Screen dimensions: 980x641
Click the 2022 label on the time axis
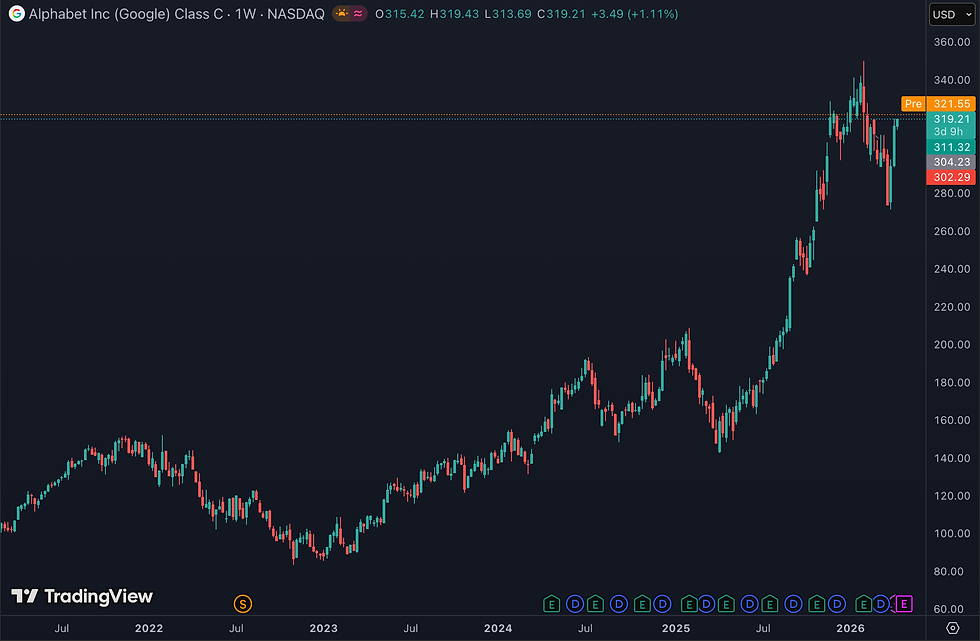pos(149,629)
